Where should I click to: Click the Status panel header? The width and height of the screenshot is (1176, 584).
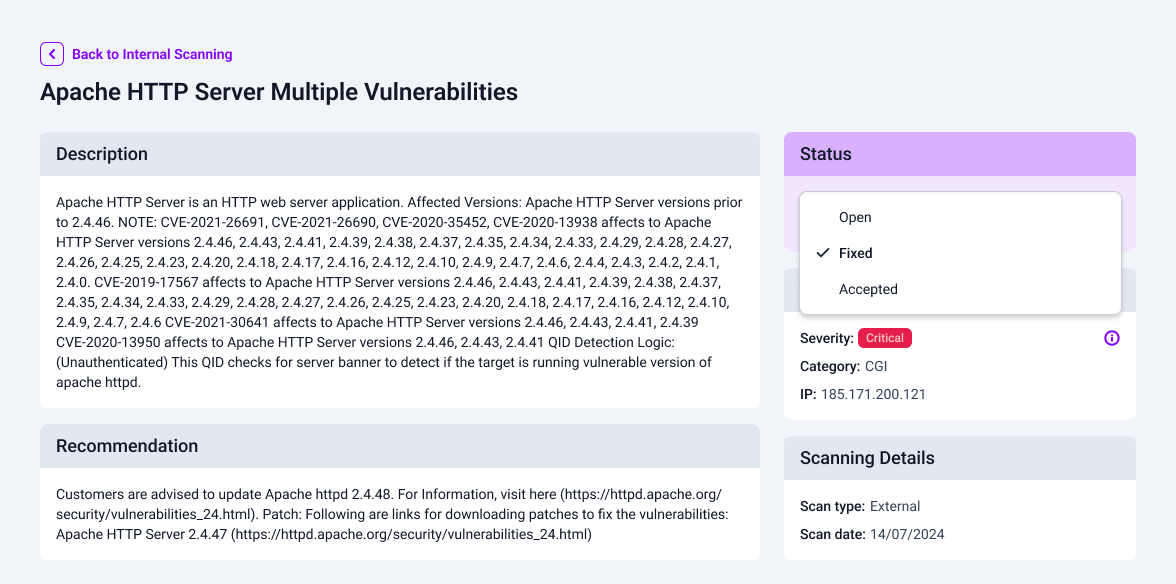(960, 154)
